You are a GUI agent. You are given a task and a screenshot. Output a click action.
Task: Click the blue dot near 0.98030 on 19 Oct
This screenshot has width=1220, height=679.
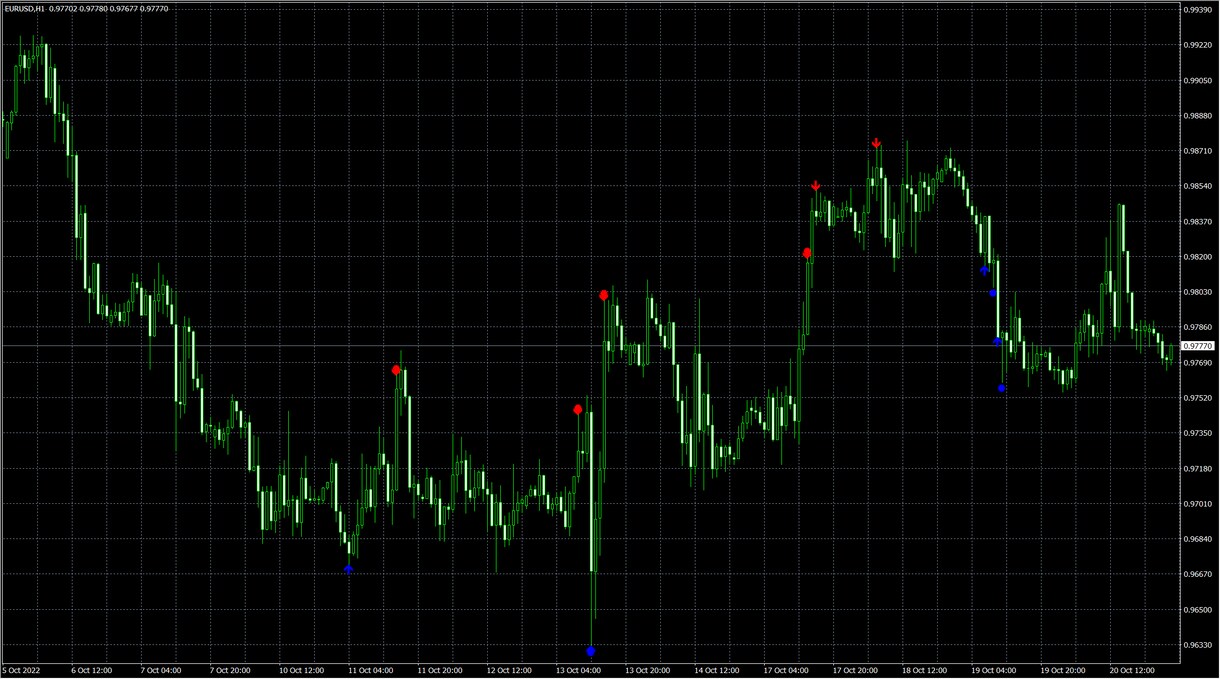992,293
